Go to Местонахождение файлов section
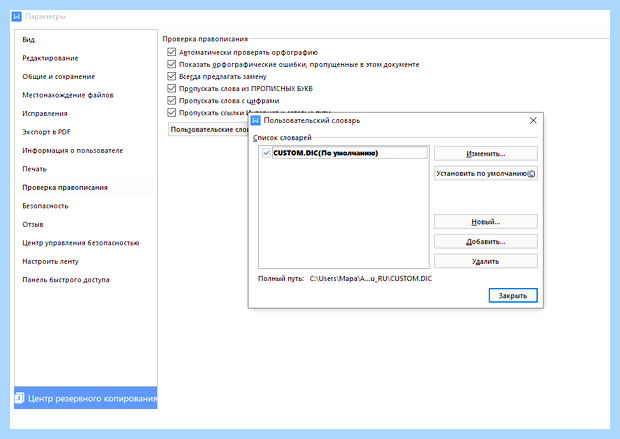This screenshot has height=439, width=620. pos(68,95)
